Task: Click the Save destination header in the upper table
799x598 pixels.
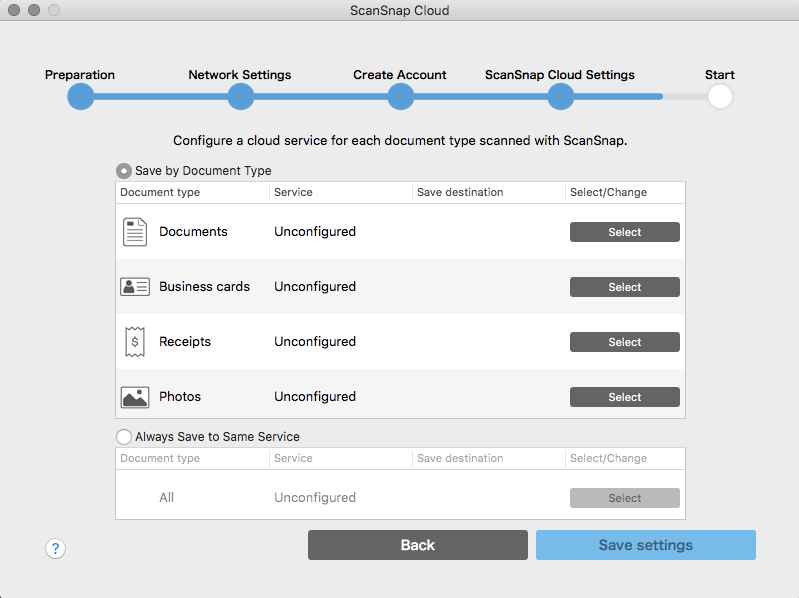Action: tap(460, 193)
